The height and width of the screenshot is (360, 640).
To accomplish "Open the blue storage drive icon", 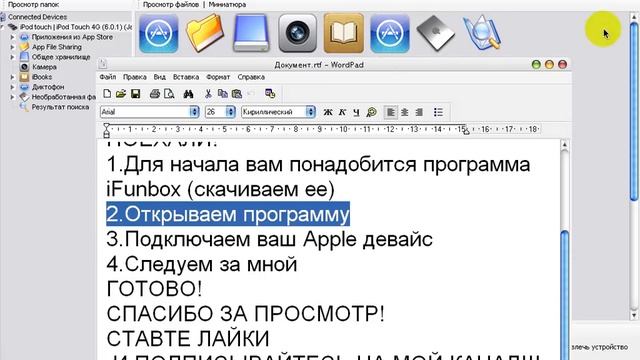I will coord(251,33).
